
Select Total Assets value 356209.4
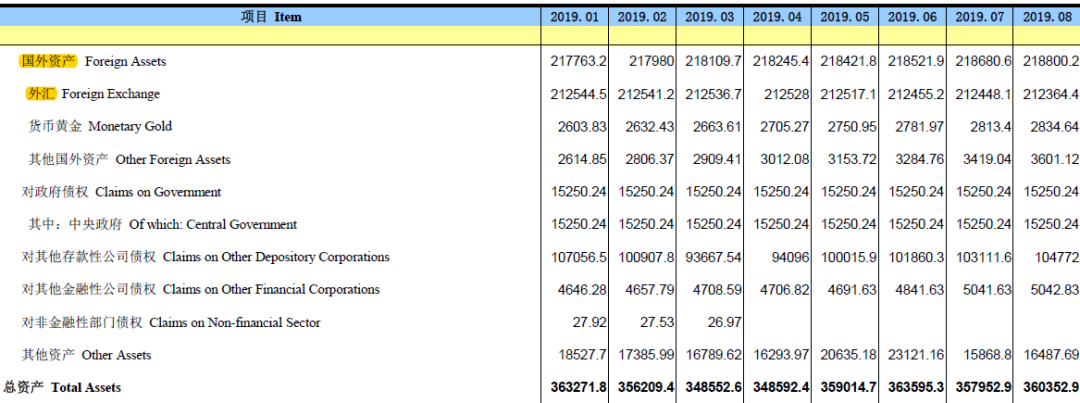coord(646,388)
